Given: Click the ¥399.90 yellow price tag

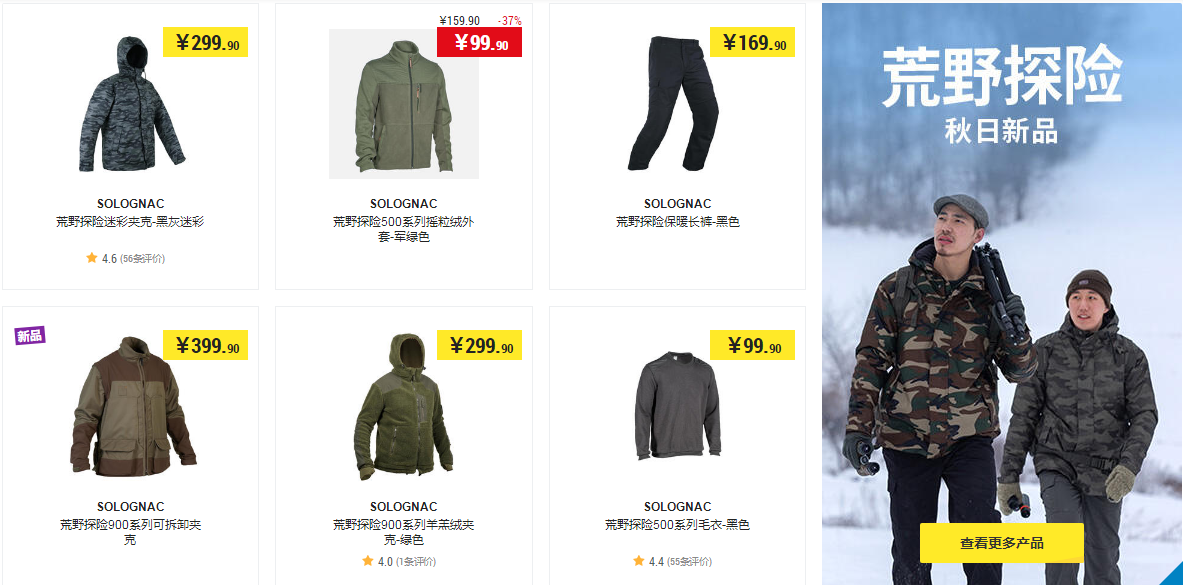Looking at the screenshot, I should (206, 345).
